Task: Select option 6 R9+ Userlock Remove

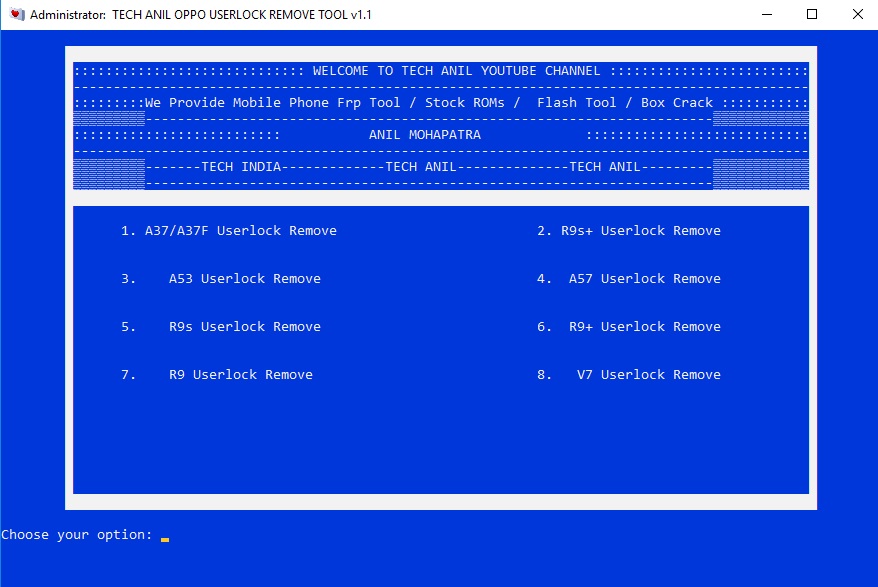Action: (629, 327)
